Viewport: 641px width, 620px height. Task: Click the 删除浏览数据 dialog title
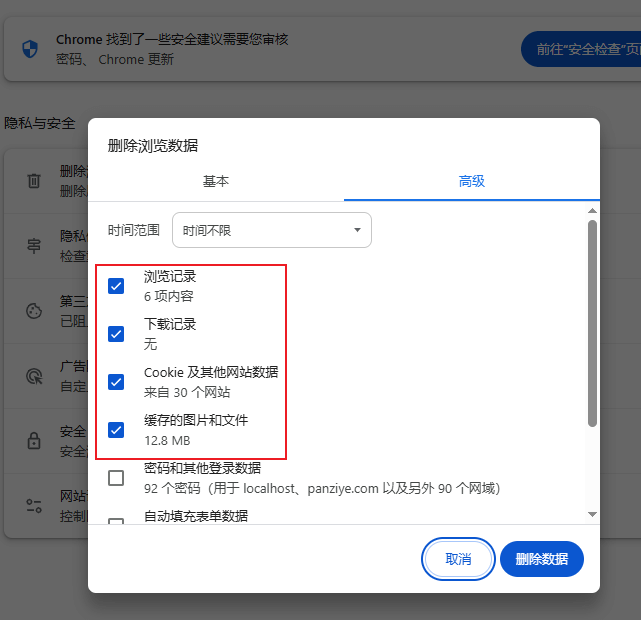(152, 145)
